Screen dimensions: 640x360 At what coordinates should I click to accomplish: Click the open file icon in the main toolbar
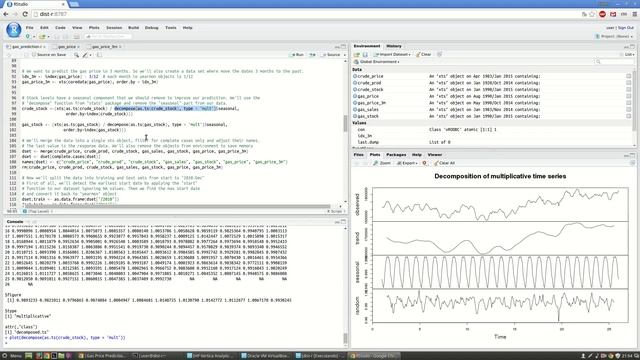click(x=42, y=36)
